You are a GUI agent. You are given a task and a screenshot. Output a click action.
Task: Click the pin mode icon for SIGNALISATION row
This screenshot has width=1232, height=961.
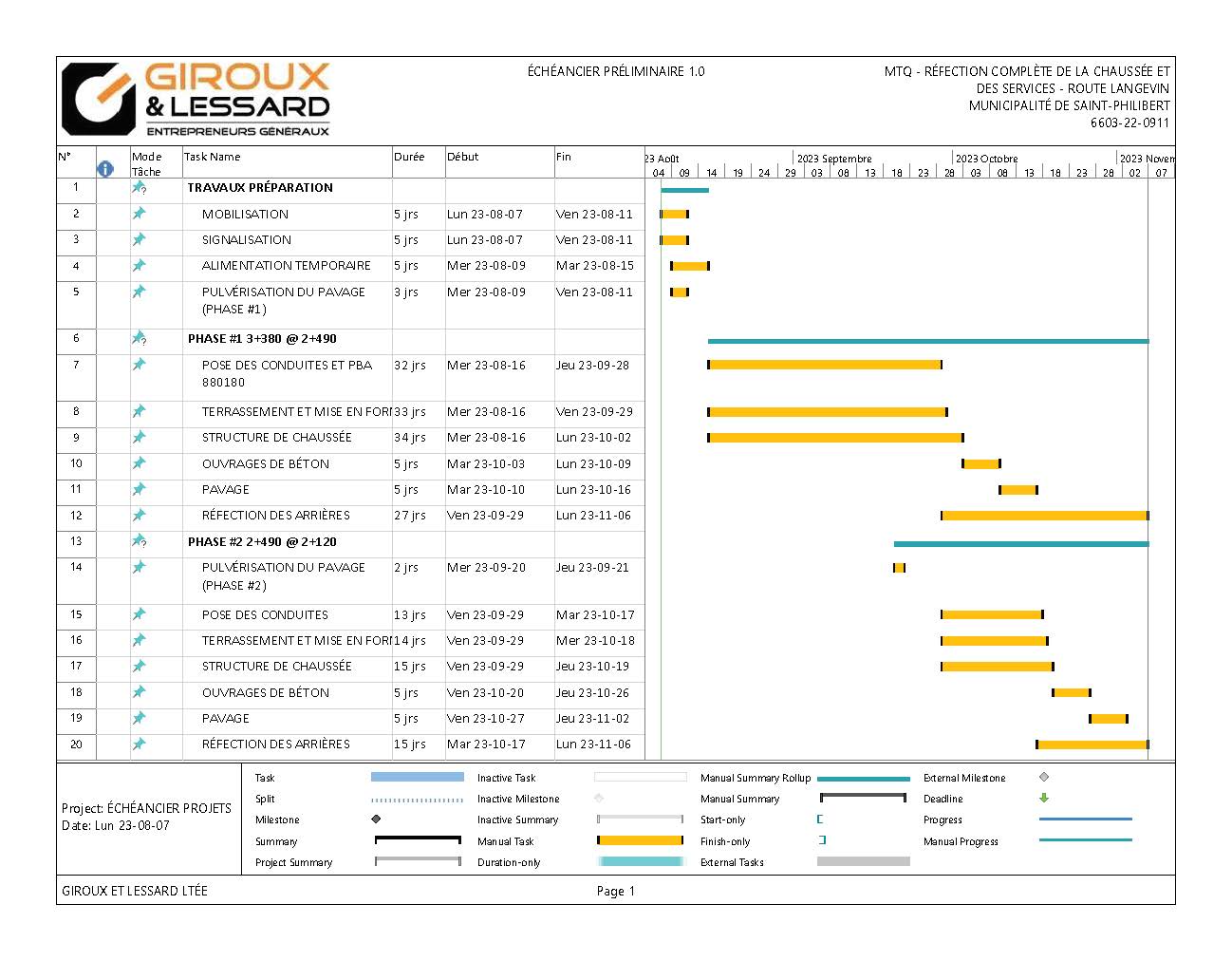139,239
